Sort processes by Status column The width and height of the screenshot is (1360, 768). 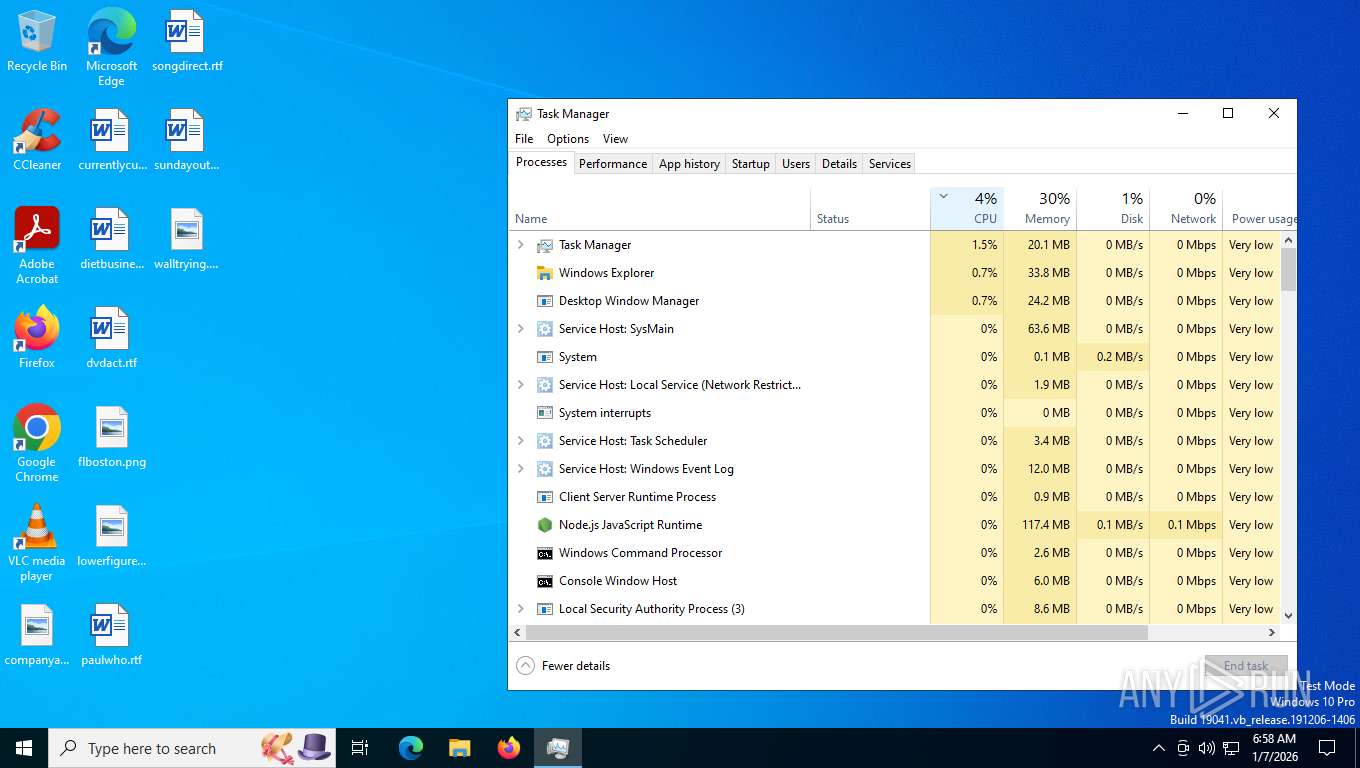[x=870, y=209]
